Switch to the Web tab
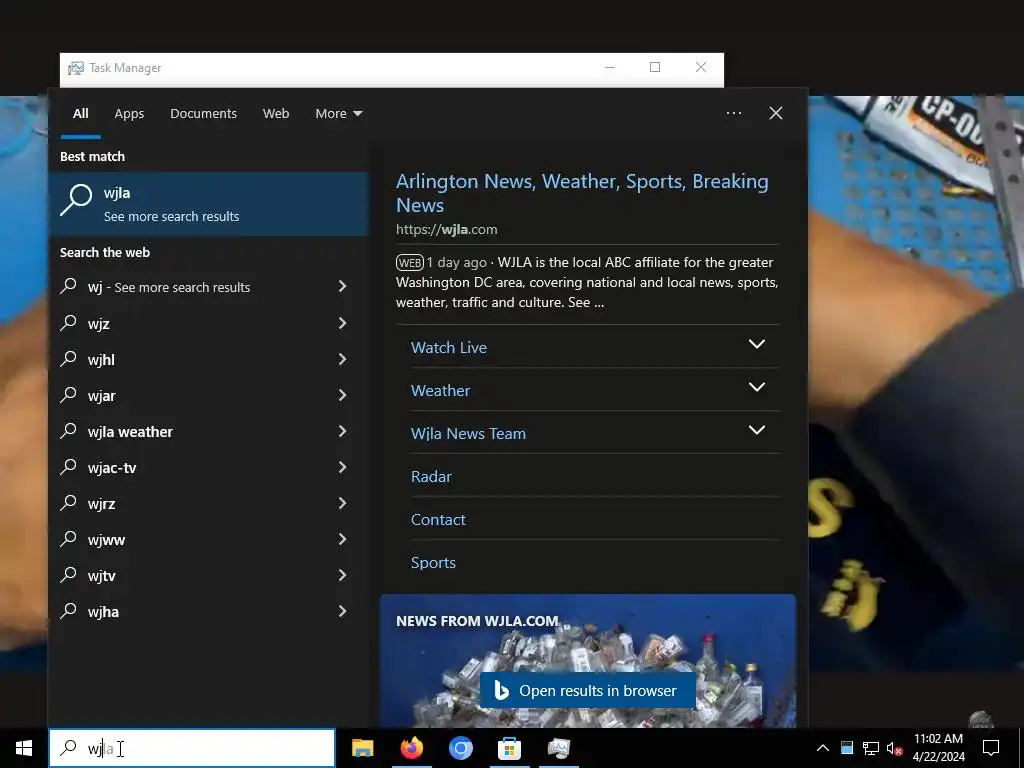Image resolution: width=1024 pixels, height=768 pixels. tap(276, 113)
